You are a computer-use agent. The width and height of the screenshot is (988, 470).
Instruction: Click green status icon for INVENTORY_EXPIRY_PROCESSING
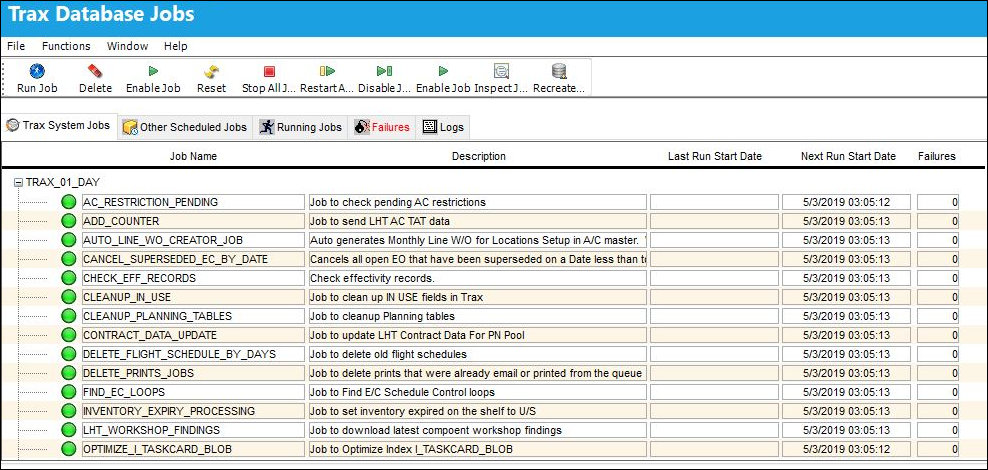coord(68,411)
